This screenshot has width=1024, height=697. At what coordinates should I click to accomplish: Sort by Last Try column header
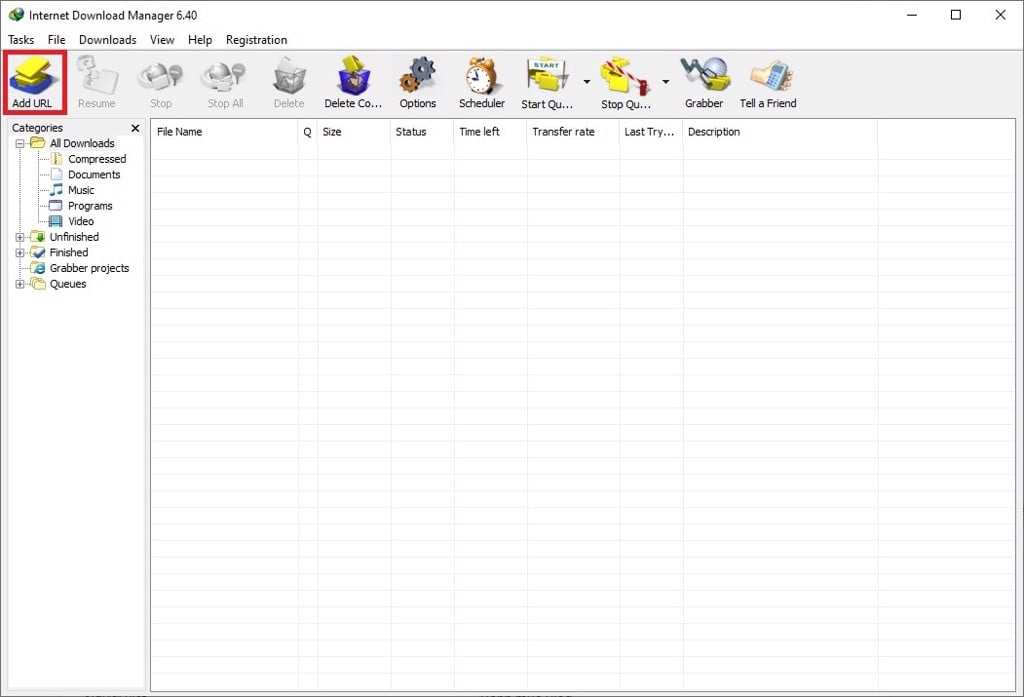pyautogui.click(x=651, y=132)
